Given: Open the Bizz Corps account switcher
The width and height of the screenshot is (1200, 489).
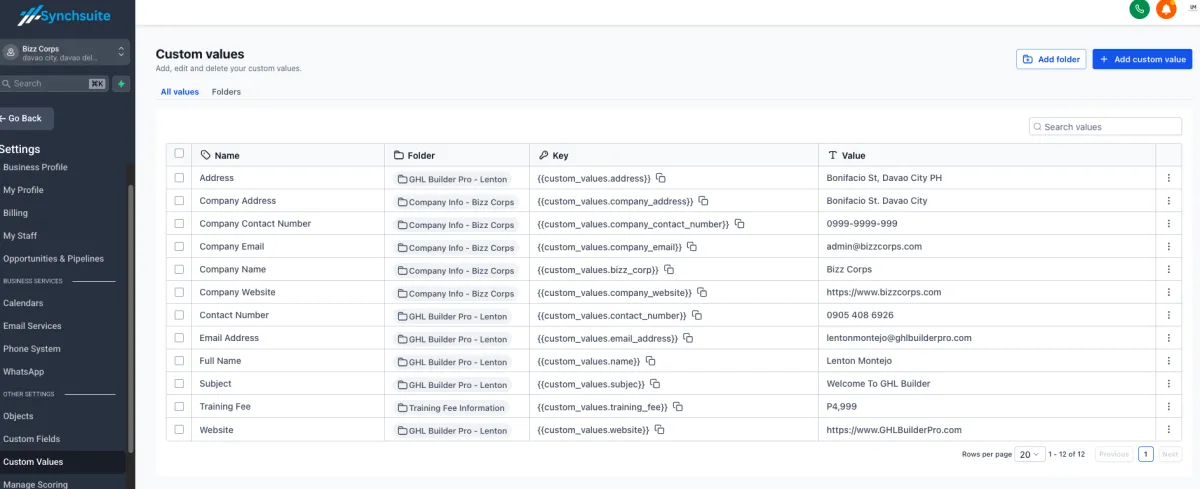Looking at the screenshot, I should (x=65, y=52).
